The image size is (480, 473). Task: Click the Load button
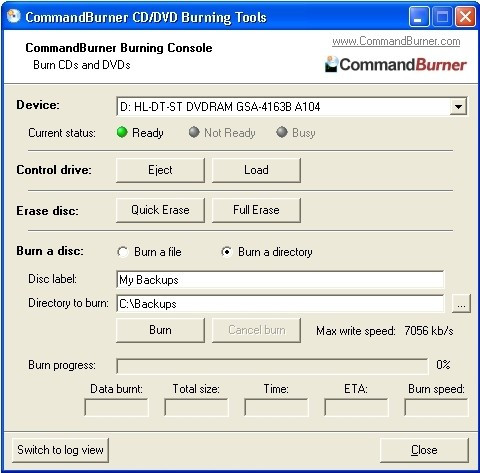pos(256,170)
